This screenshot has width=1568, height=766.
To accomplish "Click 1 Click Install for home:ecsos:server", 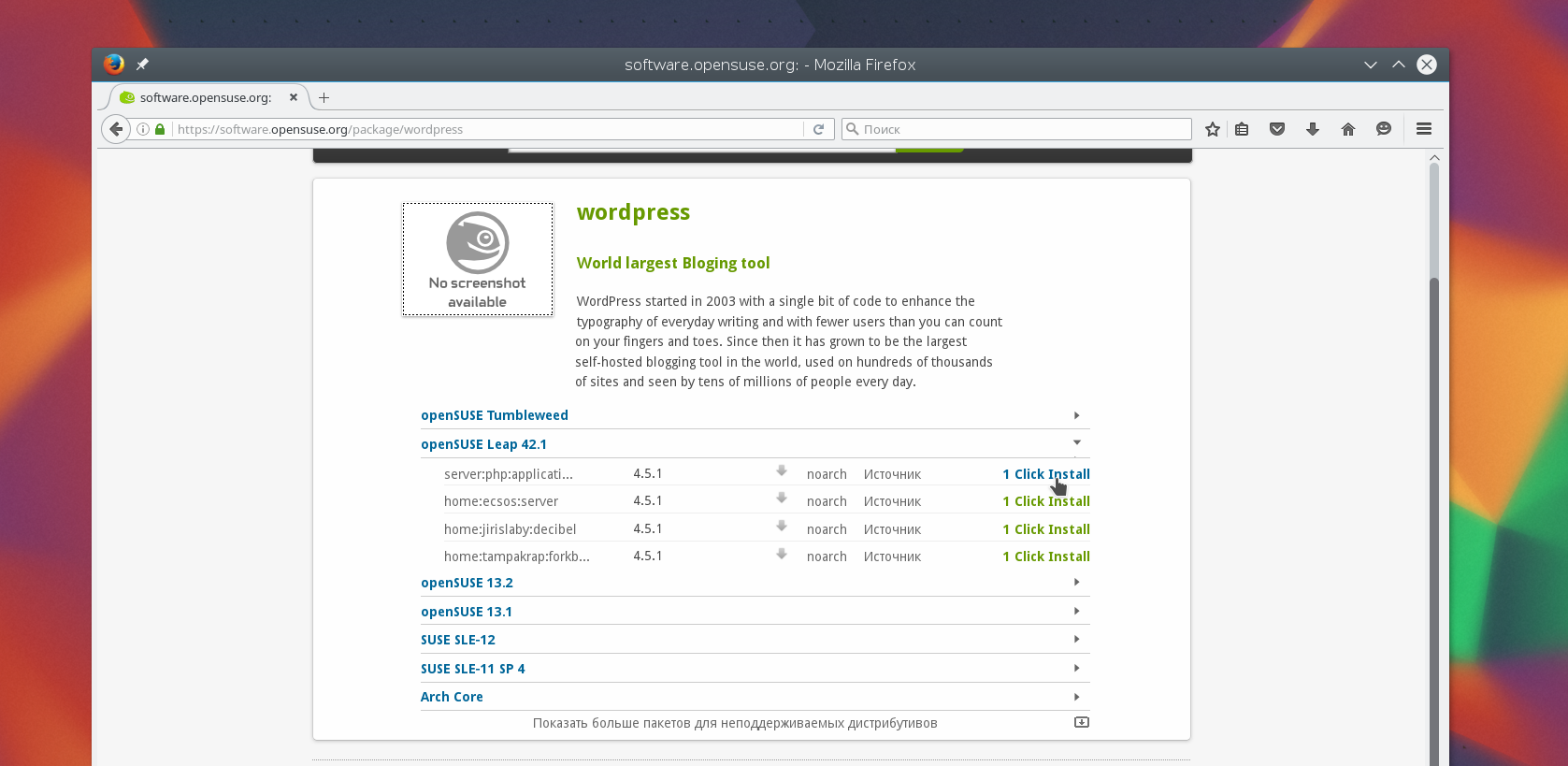I will (1045, 501).
